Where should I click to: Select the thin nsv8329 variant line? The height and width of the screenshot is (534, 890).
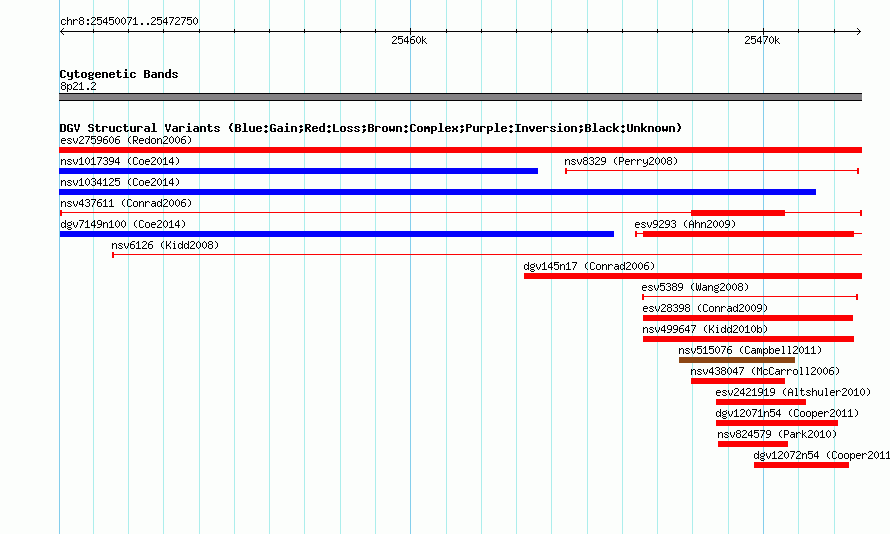click(x=712, y=171)
